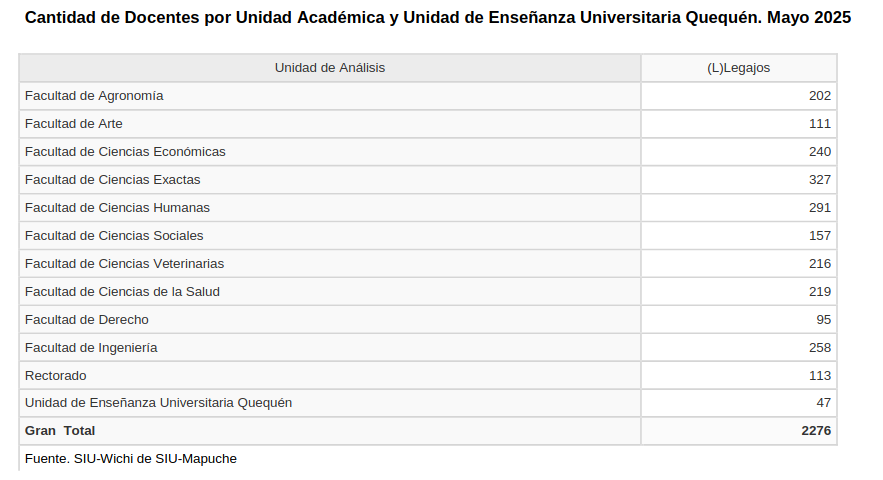
Task: Click the Facultad de Ciencias Exactas cell
Action: pyautogui.click(x=113, y=180)
